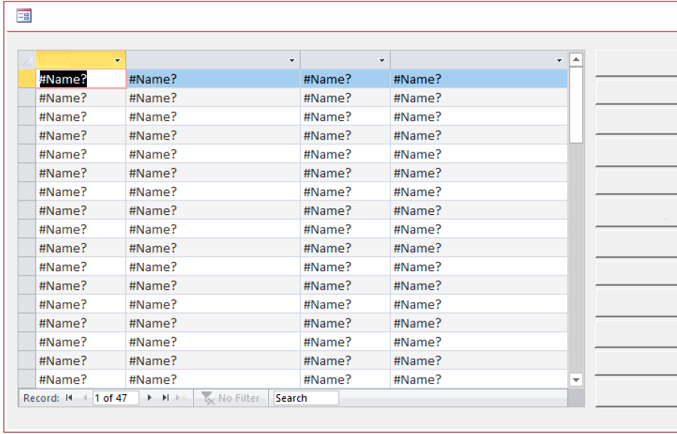
Task: Click the vertical scrollbar thumb
Action: coord(576,105)
